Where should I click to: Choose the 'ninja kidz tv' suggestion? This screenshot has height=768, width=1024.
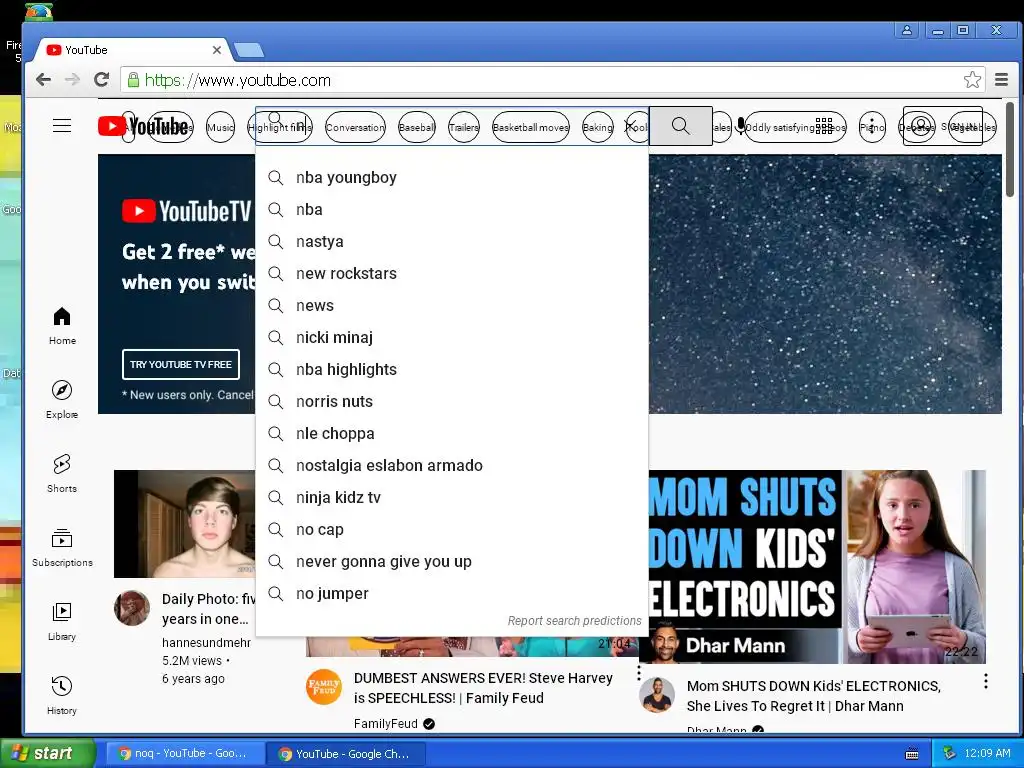(x=452, y=498)
